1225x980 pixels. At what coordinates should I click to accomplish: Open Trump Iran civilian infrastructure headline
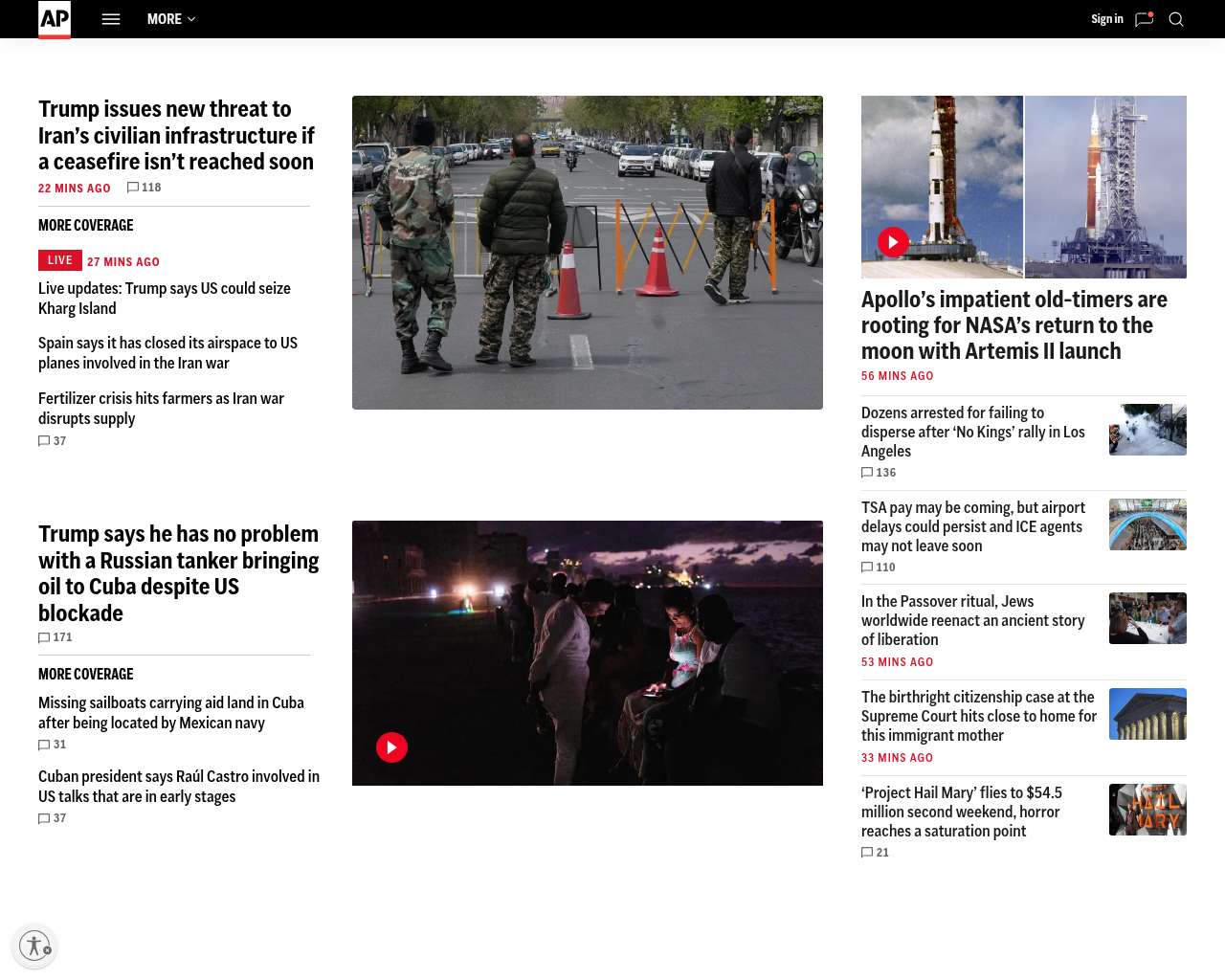point(177,135)
